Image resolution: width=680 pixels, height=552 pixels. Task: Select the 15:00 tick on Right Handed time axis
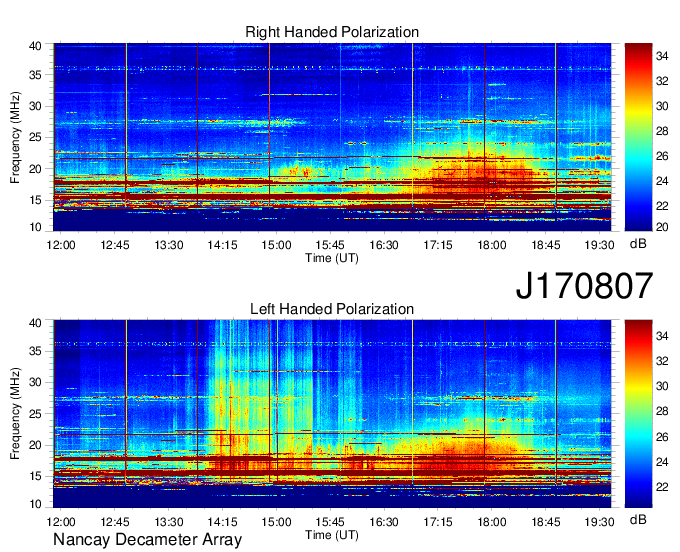tap(276, 245)
